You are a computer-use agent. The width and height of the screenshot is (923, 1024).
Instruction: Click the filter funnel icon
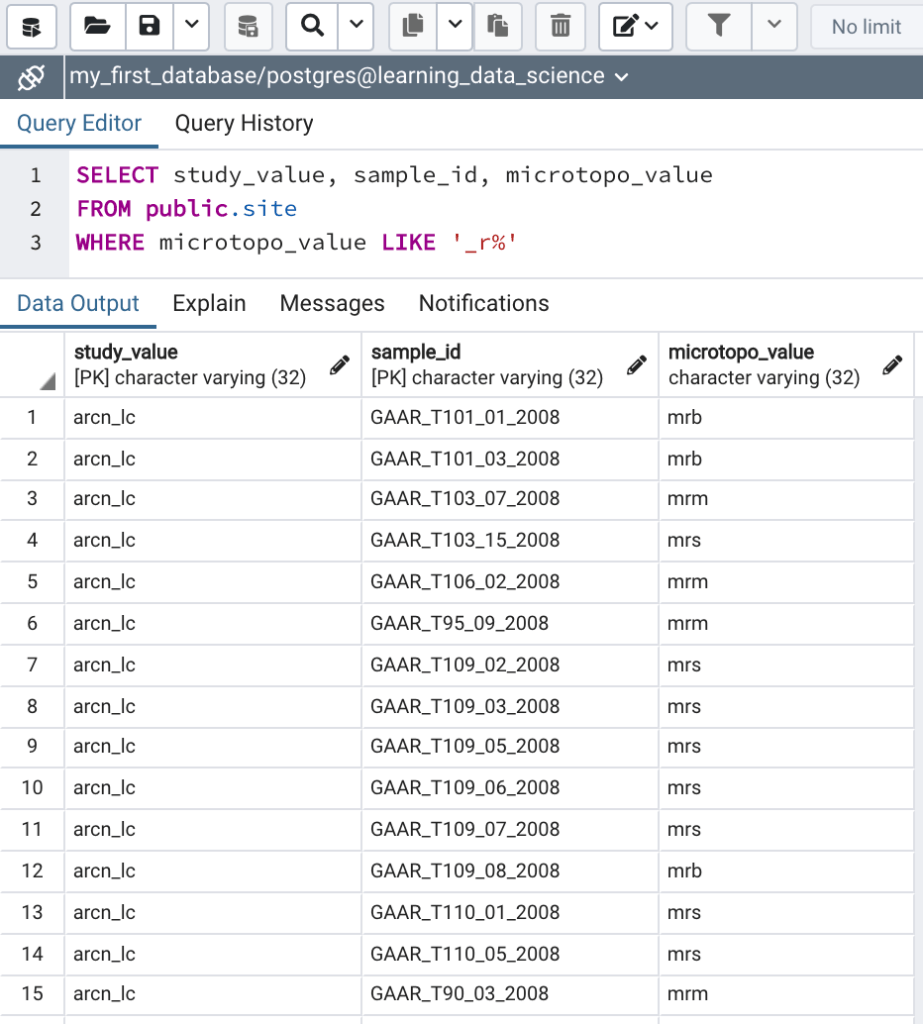[718, 26]
